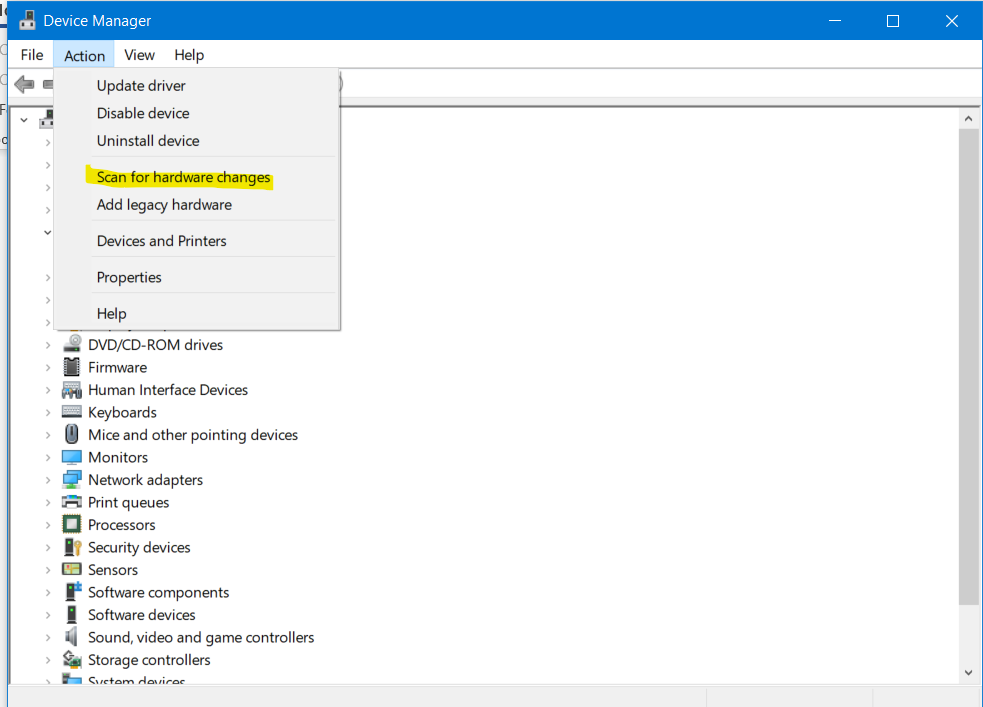Expand the Monitors node
This screenshot has width=983, height=707.
tap(48, 458)
